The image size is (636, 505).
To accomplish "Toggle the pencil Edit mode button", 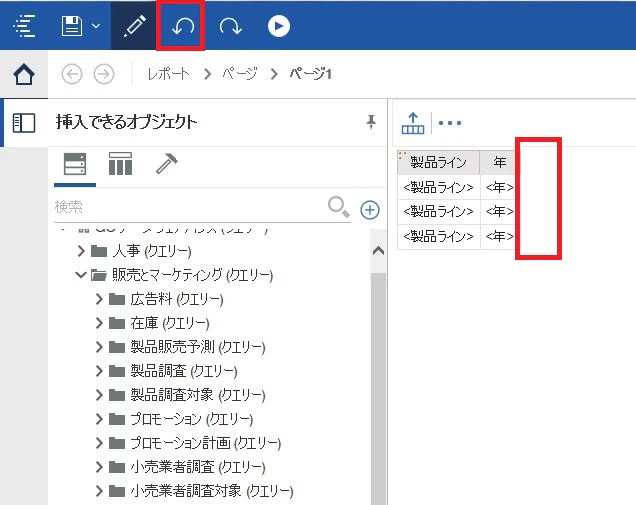I will point(134,26).
